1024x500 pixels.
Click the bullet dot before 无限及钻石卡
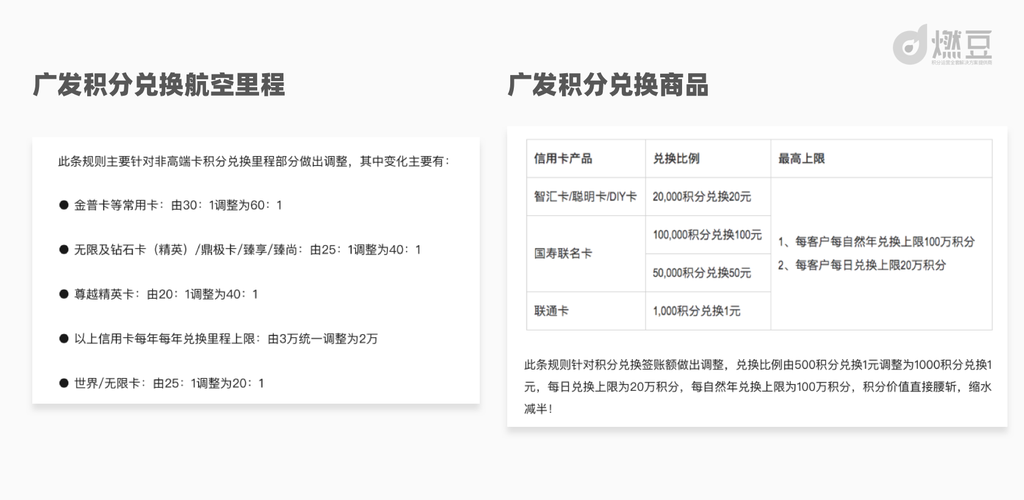point(63,249)
